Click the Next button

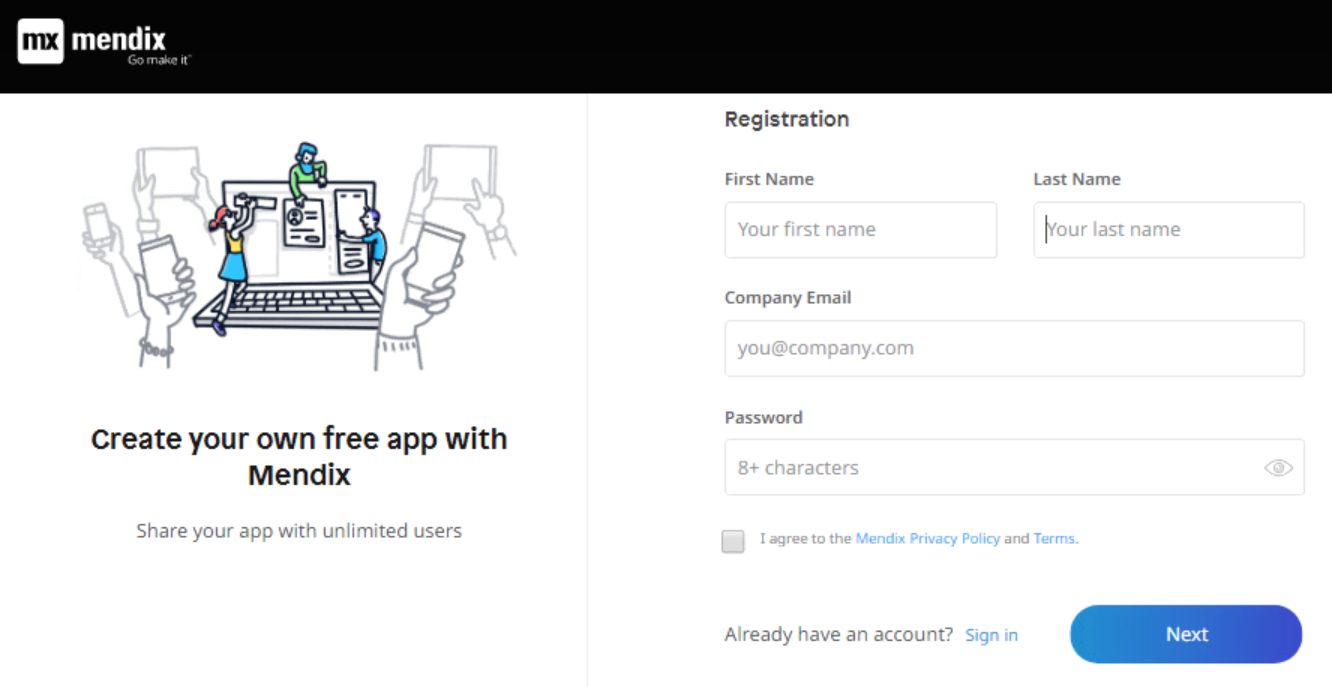click(x=1186, y=634)
